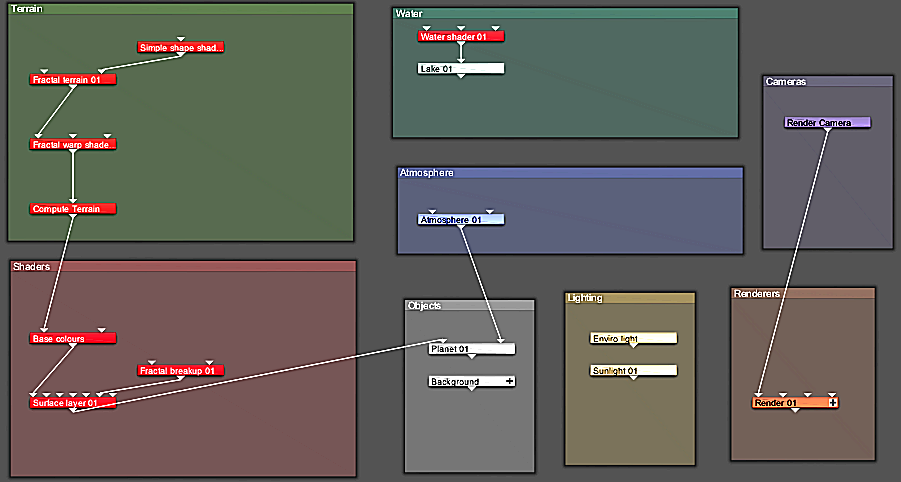Select the Fractal warp shader node
This screenshot has width=901, height=482.
point(73,145)
